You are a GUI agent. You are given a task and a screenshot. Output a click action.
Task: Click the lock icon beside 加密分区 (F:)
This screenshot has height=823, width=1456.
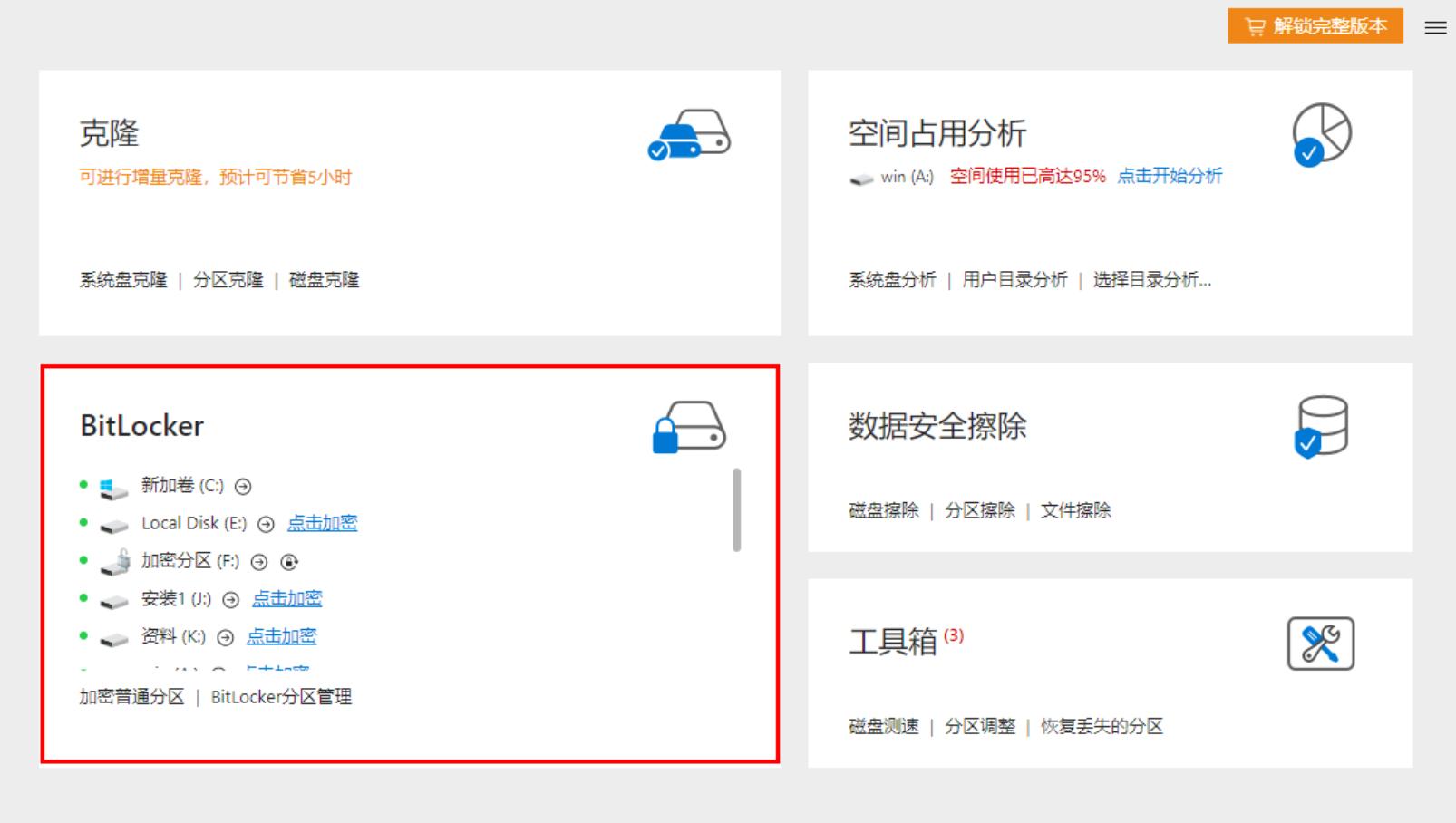coord(113,560)
